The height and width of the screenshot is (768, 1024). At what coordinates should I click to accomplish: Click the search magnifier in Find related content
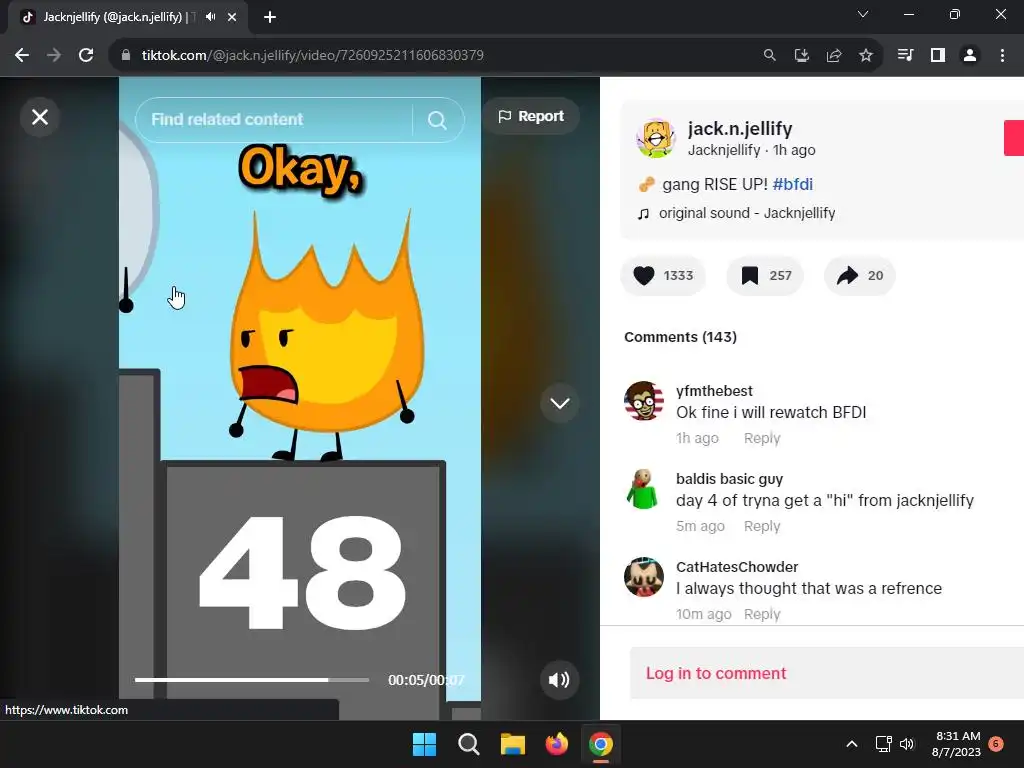tap(437, 120)
